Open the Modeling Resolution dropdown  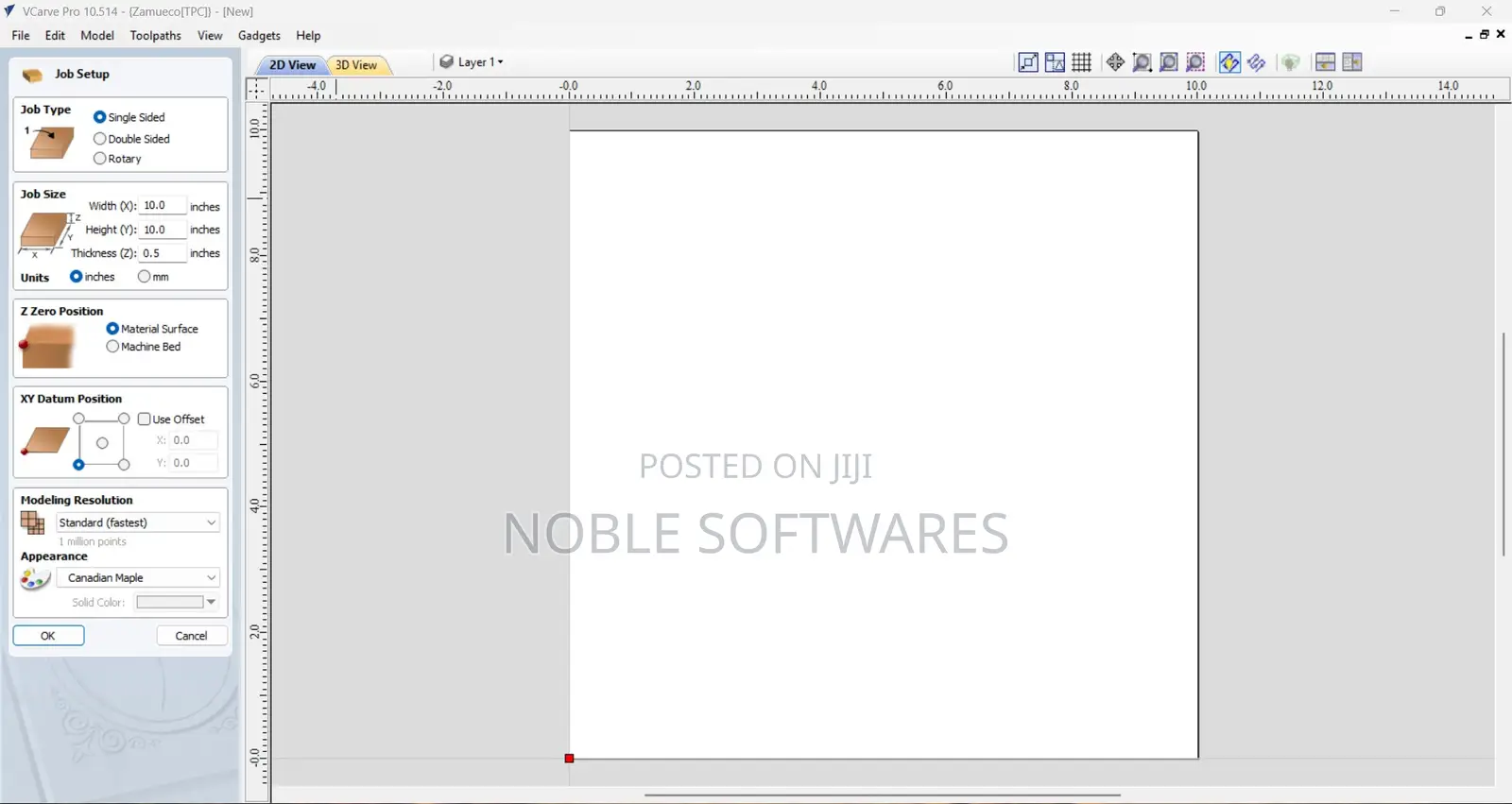click(138, 522)
